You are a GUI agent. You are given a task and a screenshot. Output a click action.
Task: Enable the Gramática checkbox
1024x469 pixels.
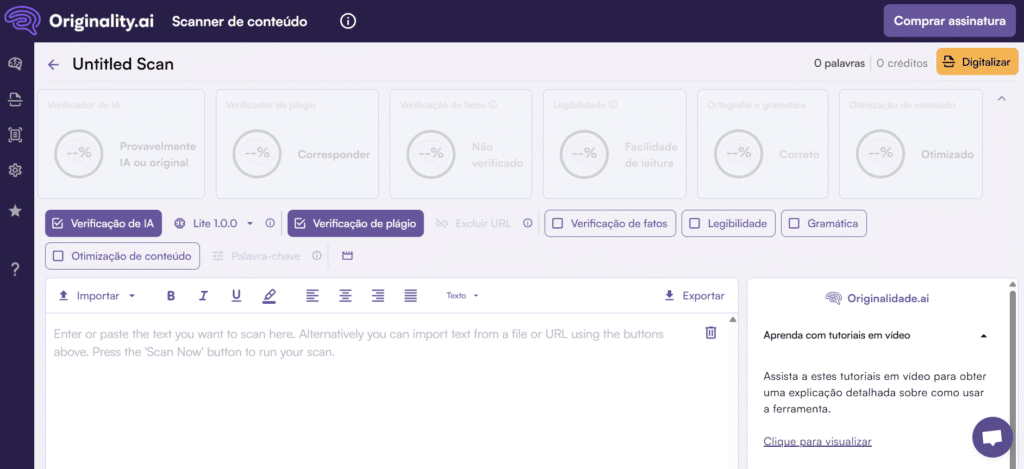point(795,223)
